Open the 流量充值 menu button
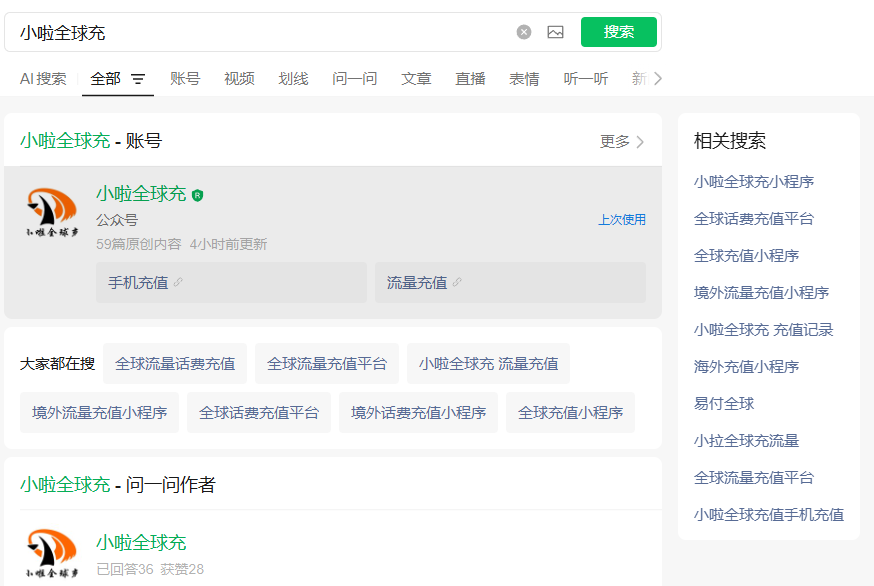Image resolution: width=874 pixels, height=586 pixels. pyautogui.click(x=511, y=283)
